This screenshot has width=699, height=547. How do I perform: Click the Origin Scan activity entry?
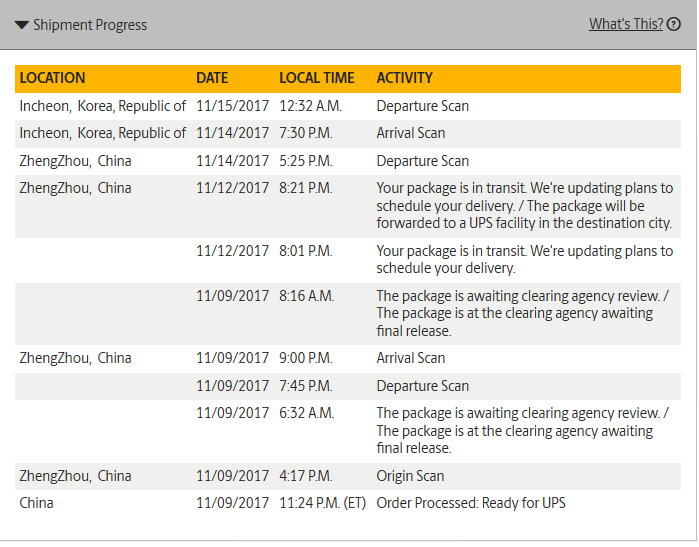(410, 476)
